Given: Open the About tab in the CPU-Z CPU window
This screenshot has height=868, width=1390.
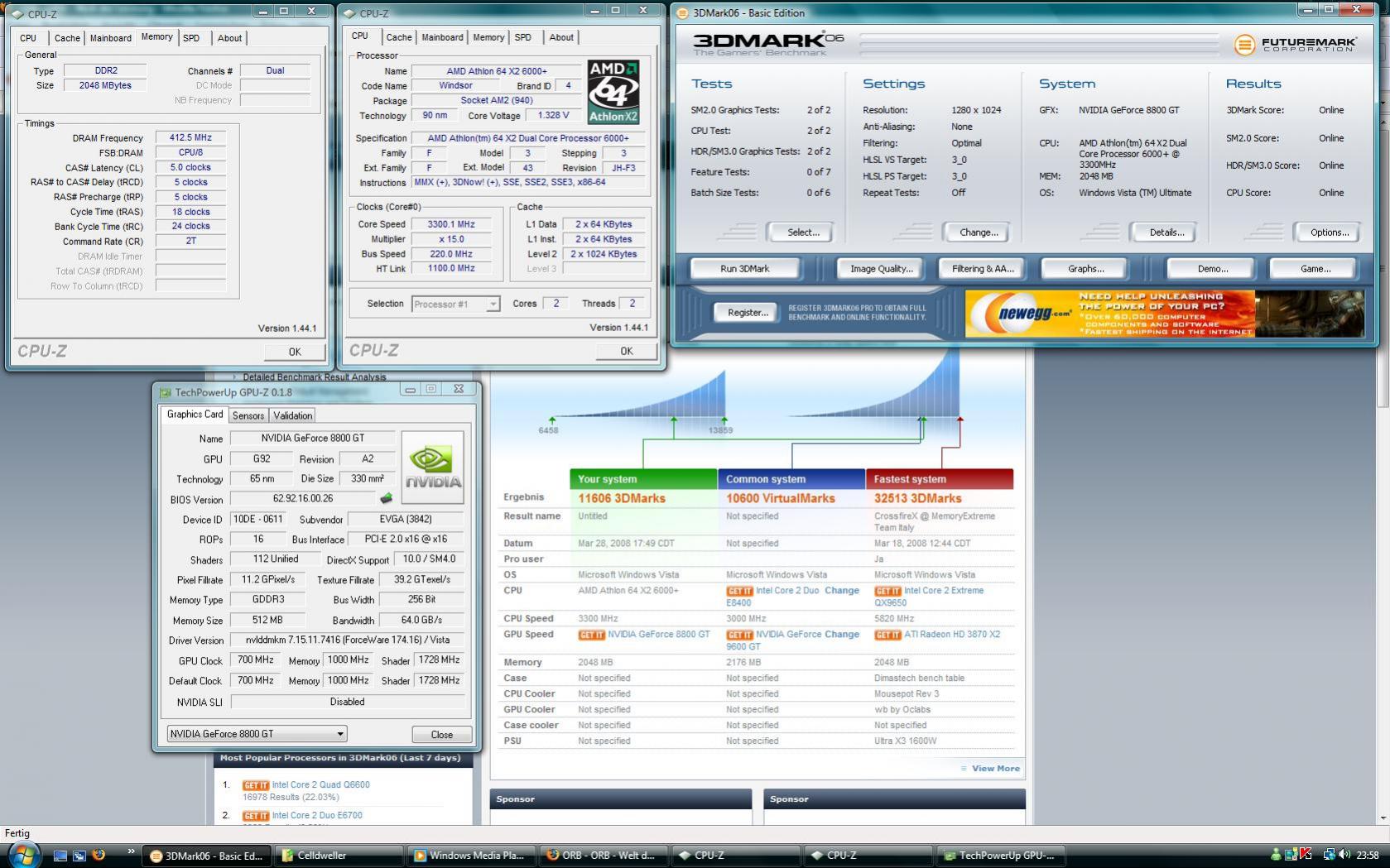Looking at the screenshot, I should 561,37.
